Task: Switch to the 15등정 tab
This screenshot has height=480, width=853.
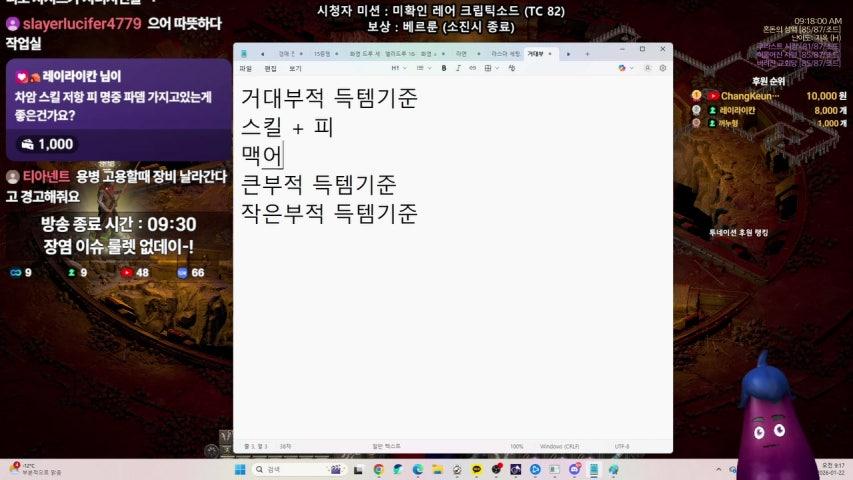Action: click(322, 54)
